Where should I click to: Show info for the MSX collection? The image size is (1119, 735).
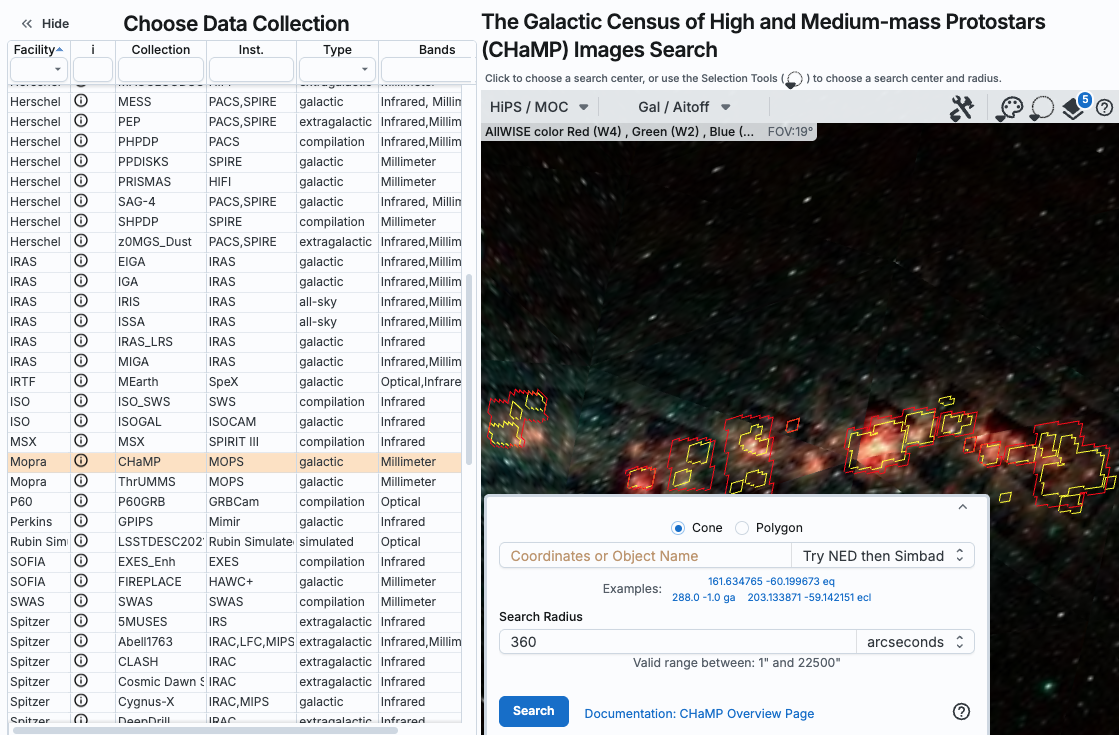click(81, 442)
